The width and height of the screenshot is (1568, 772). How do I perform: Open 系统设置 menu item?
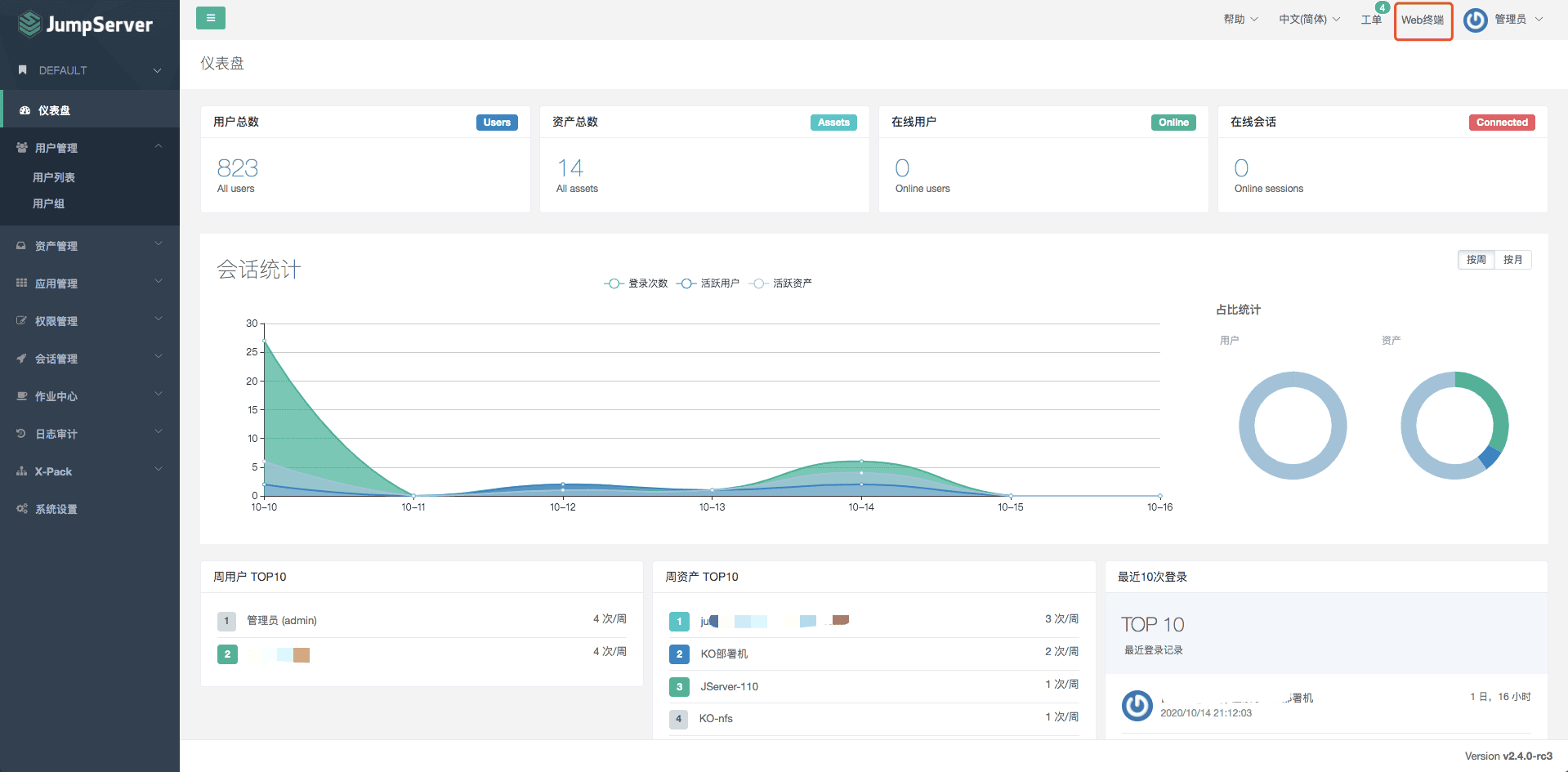tap(90, 509)
